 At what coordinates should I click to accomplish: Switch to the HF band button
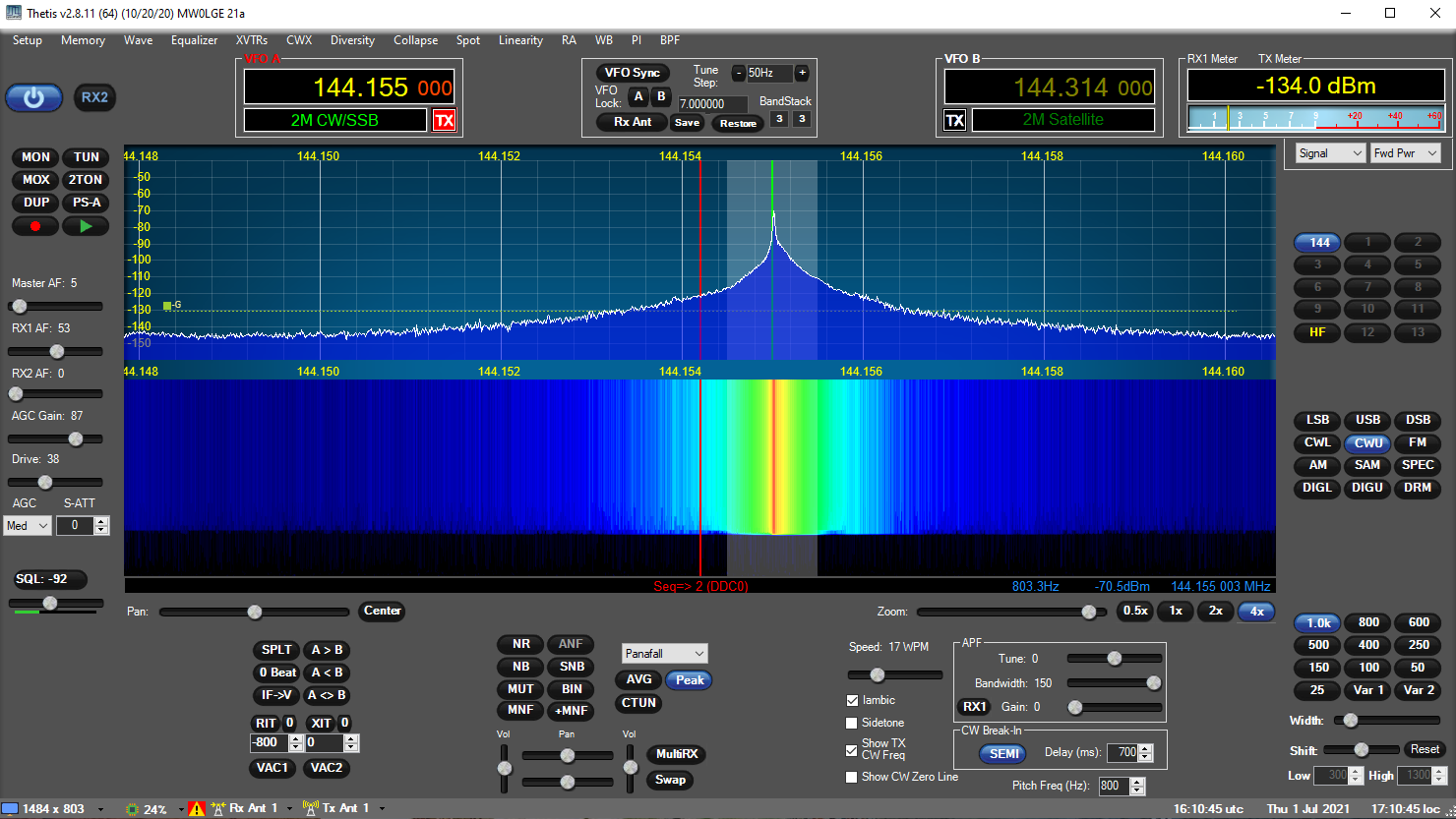1317,332
